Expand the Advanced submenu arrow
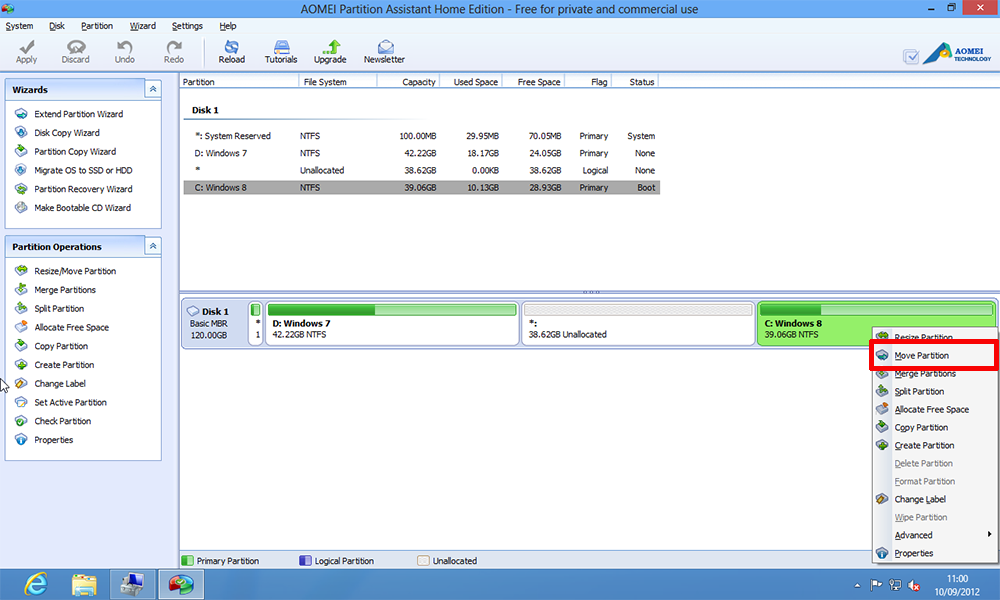Image resolution: width=1000 pixels, height=600 pixels. pyautogui.click(x=989, y=534)
